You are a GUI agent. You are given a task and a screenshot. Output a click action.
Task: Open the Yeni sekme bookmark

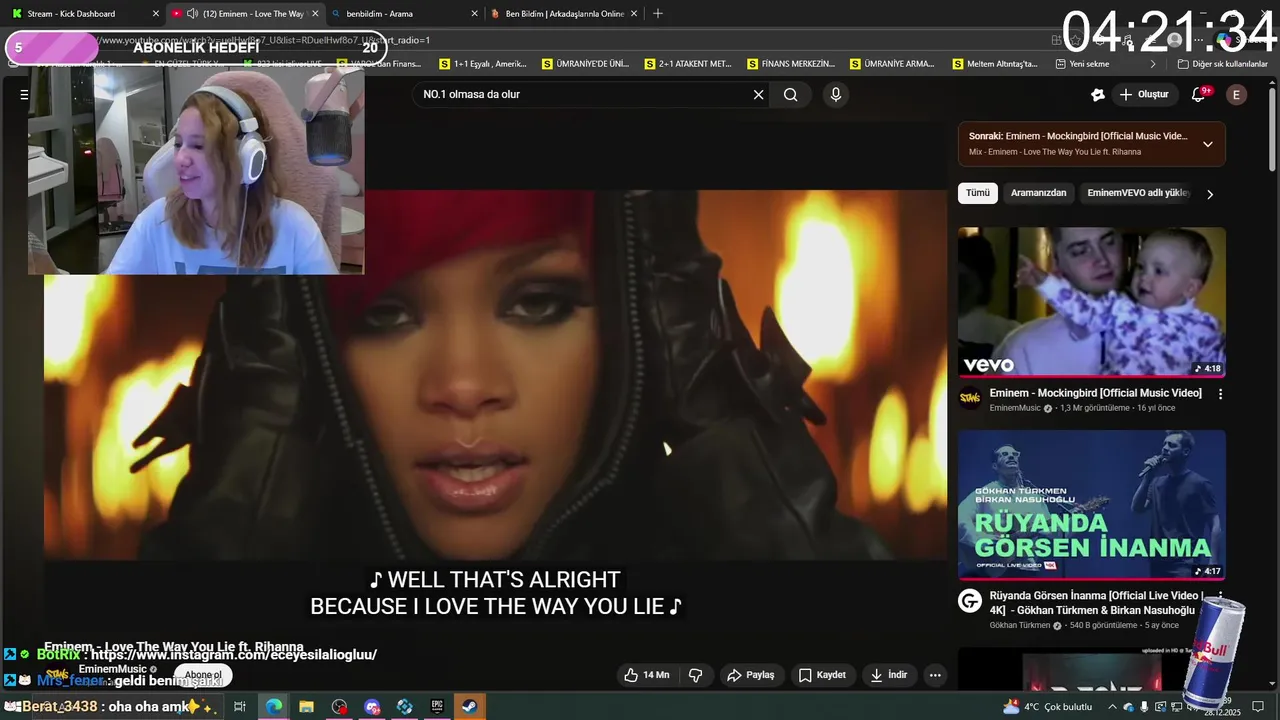pos(1082,64)
